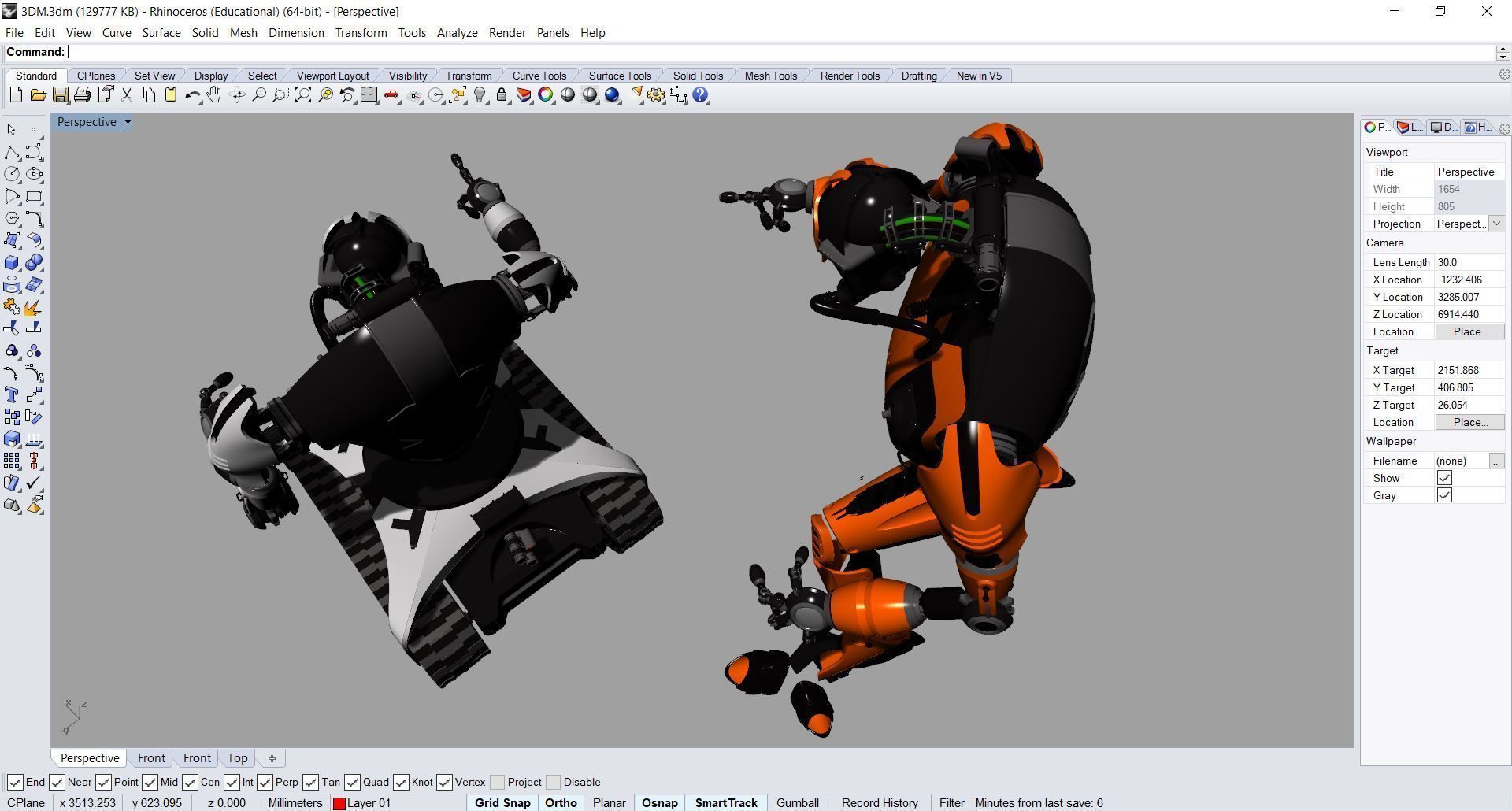Click the Filter status button
1512x811 pixels.
tap(951, 803)
